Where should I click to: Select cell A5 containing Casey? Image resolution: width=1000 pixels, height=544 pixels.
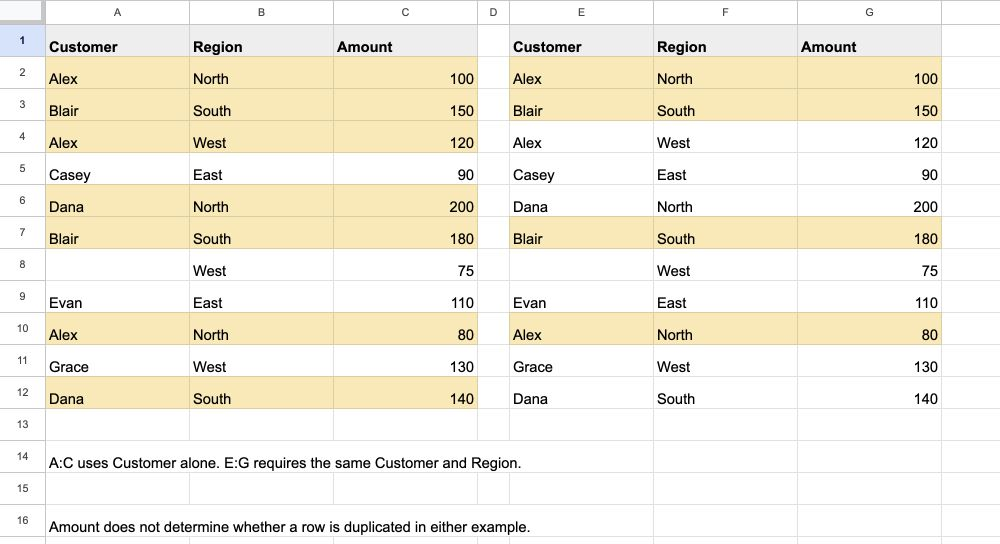tap(117, 168)
